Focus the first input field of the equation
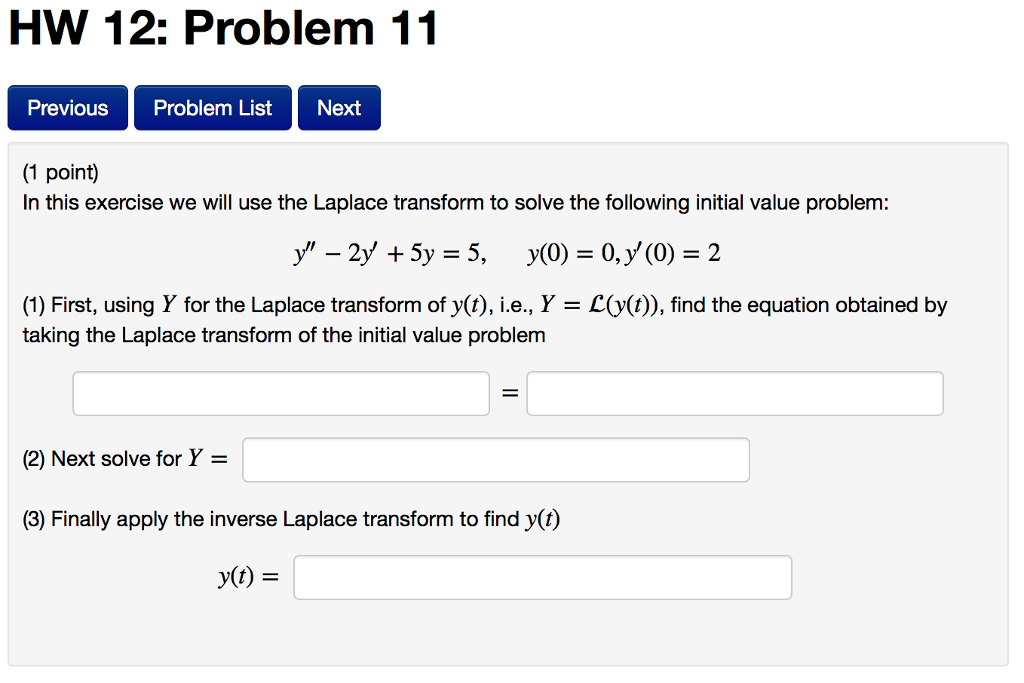The image size is (1024, 683). pos(280,393)
